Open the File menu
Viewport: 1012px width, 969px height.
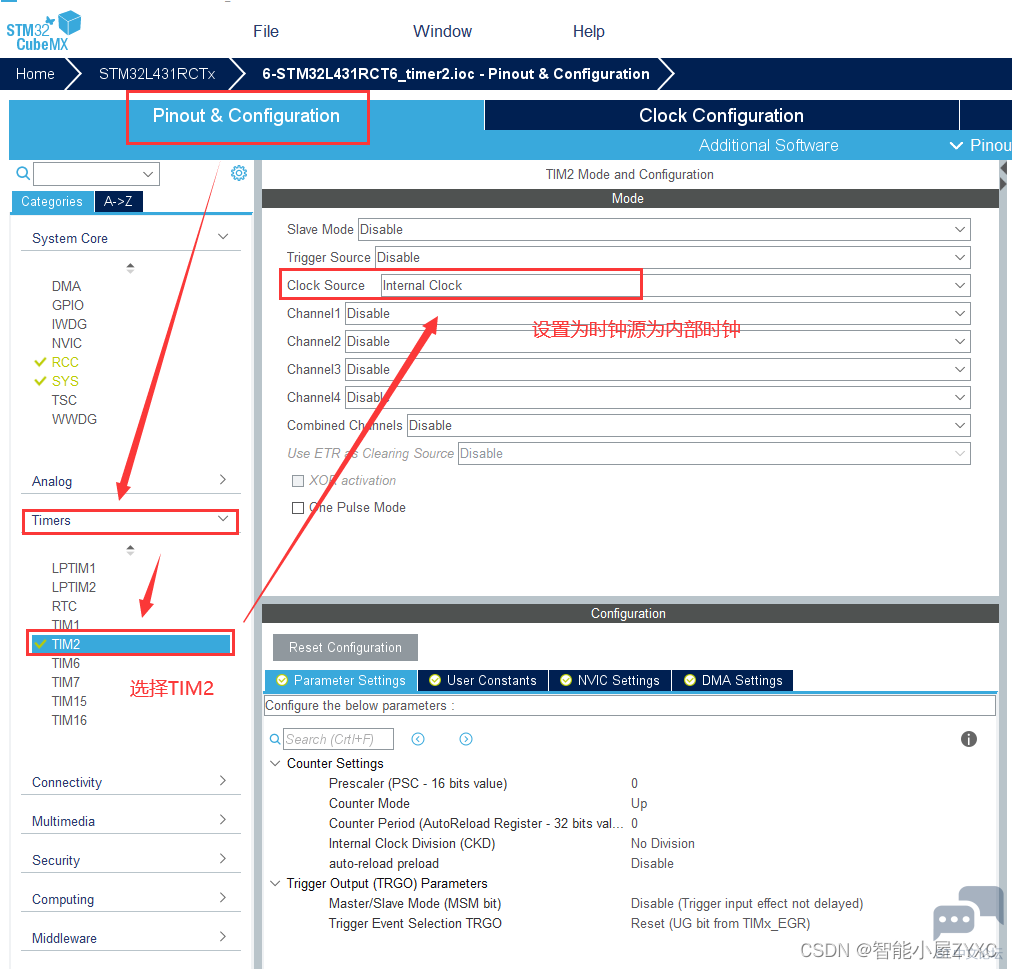[x=266, y=31]
